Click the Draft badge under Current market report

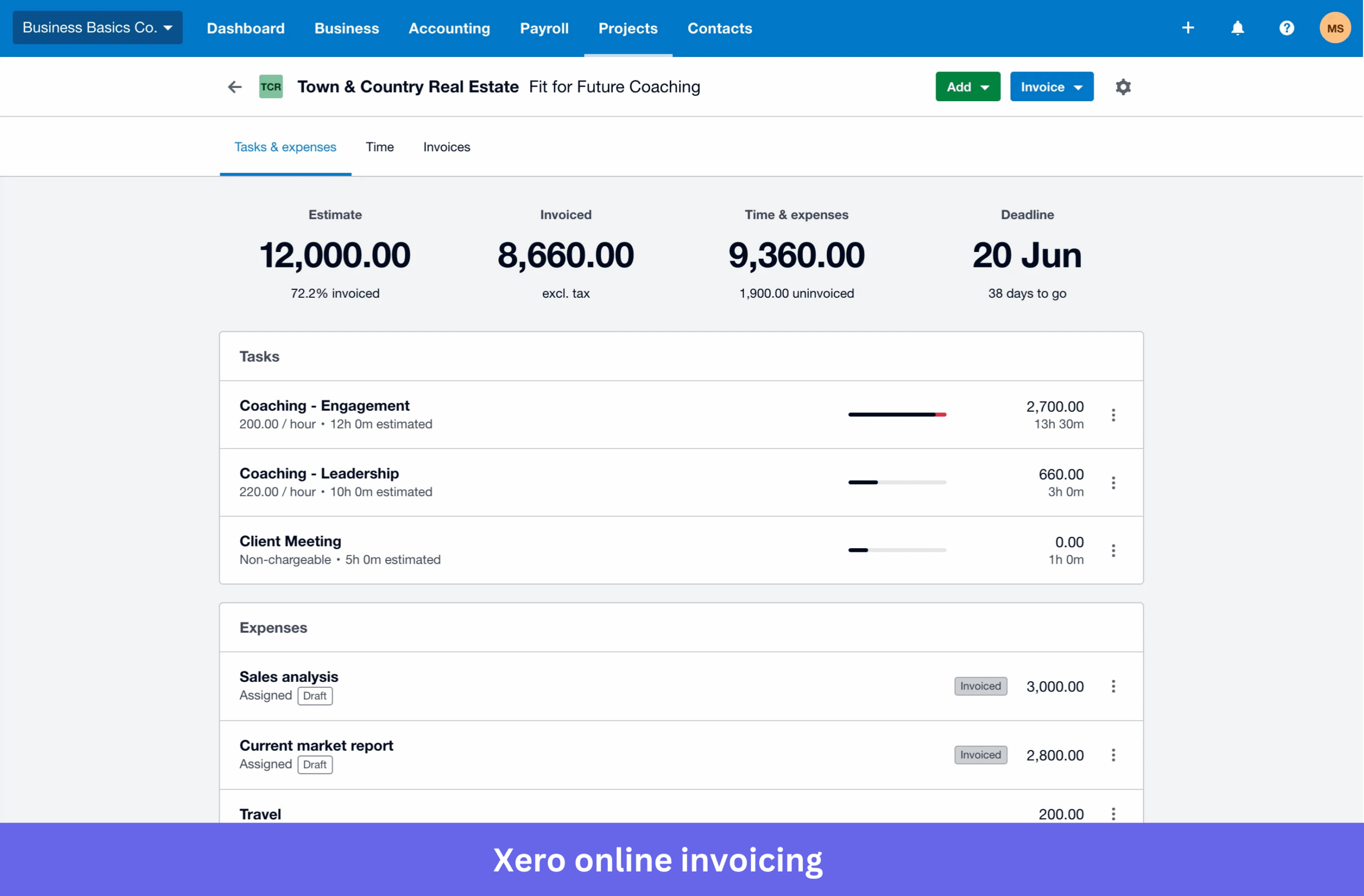point(315,765)
